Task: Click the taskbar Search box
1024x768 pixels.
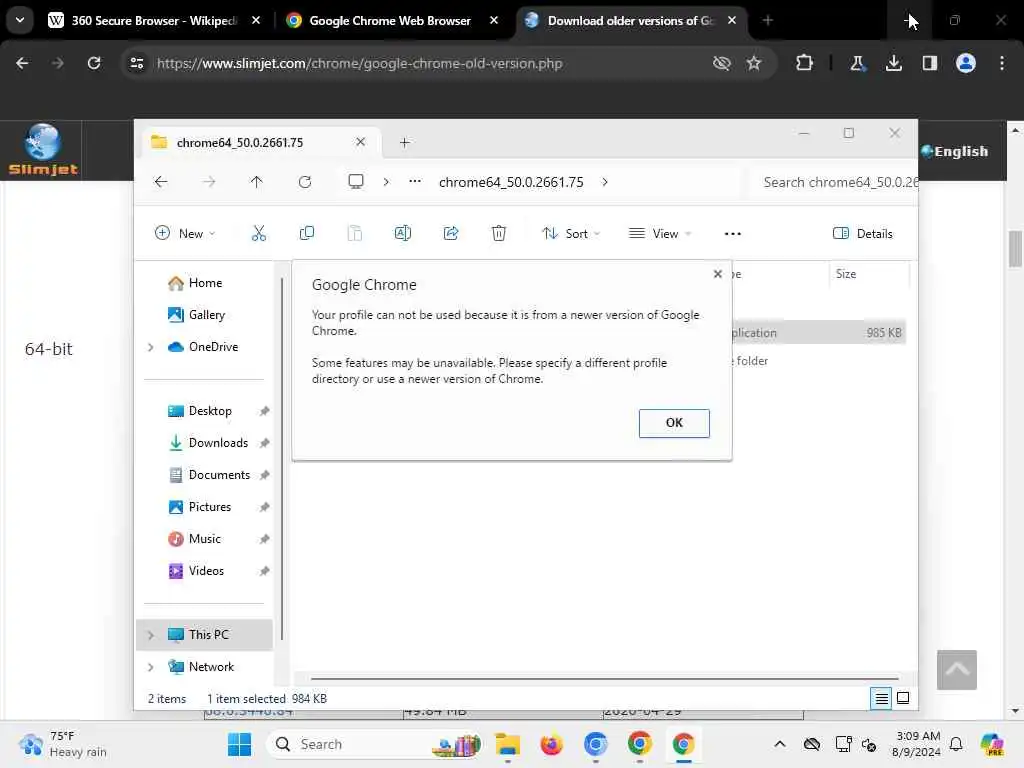Action: (377, 744)
